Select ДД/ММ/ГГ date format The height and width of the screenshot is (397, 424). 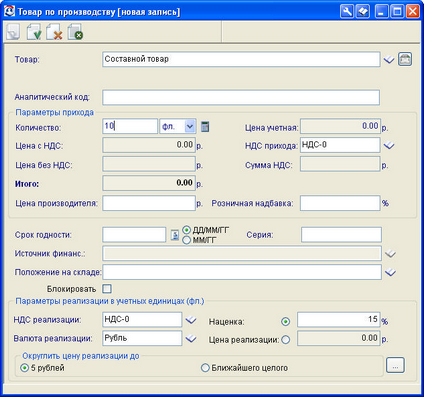(x=187, y=230)
